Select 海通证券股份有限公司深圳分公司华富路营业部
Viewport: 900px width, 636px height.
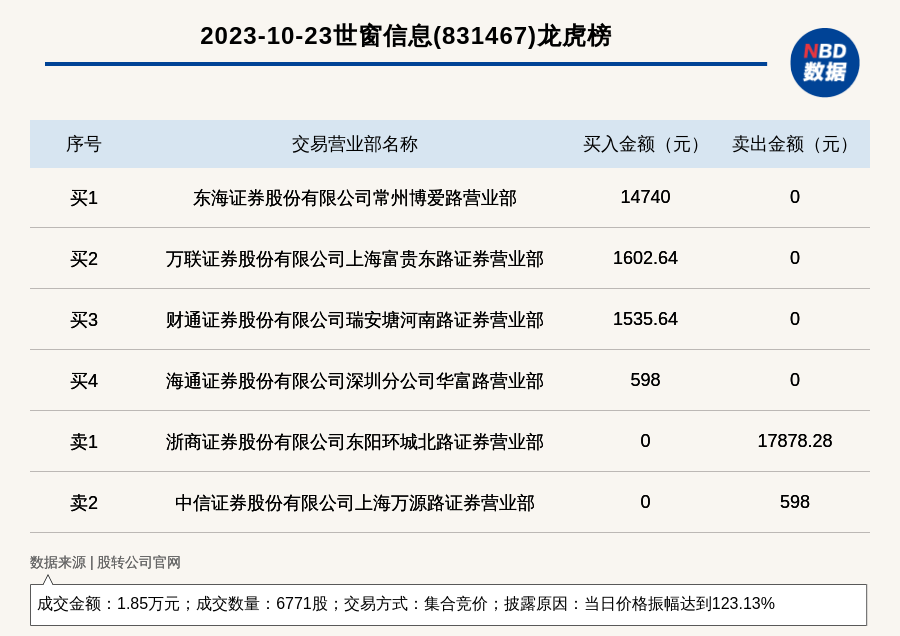coord(355,381)
